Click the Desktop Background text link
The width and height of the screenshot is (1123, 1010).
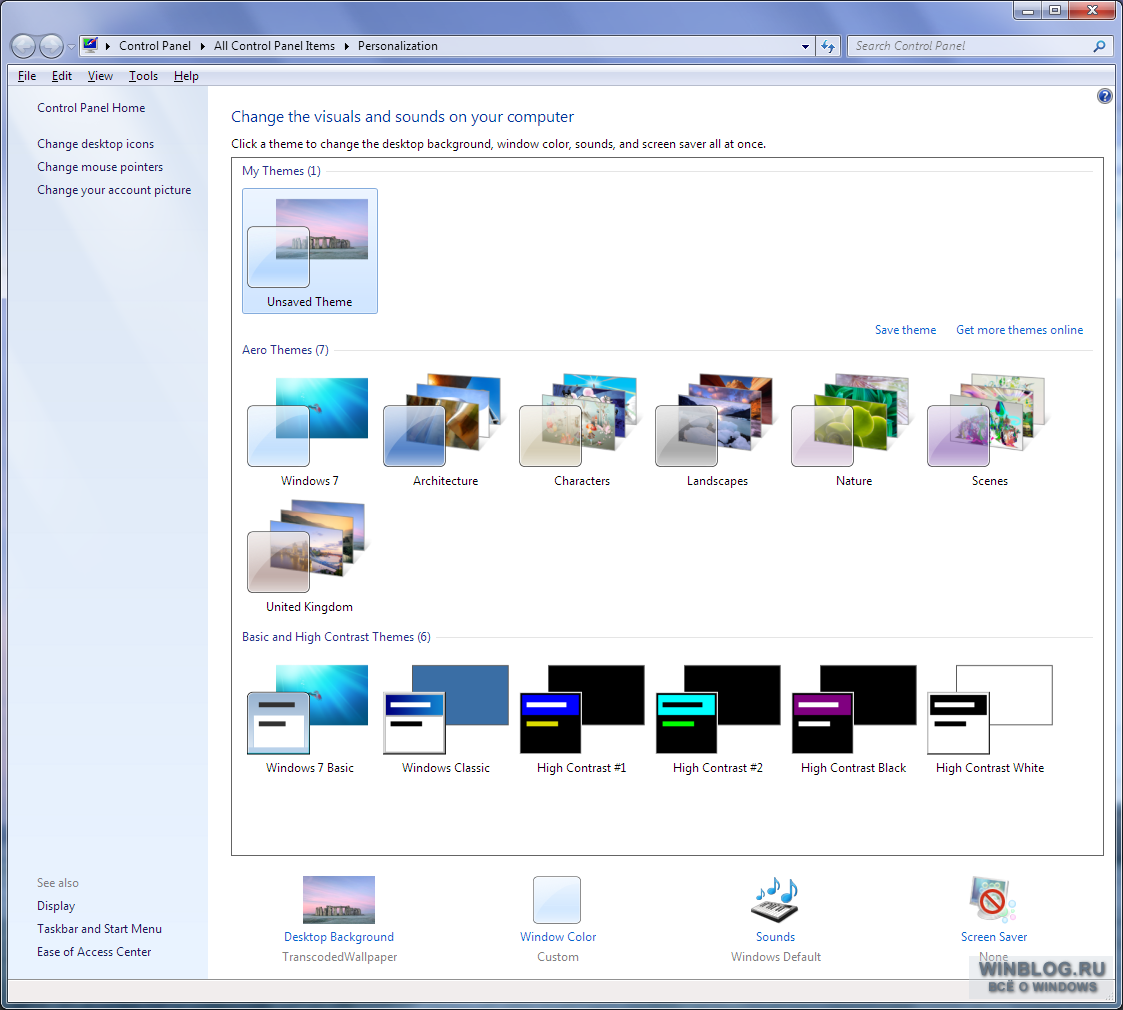coord(339,936)
